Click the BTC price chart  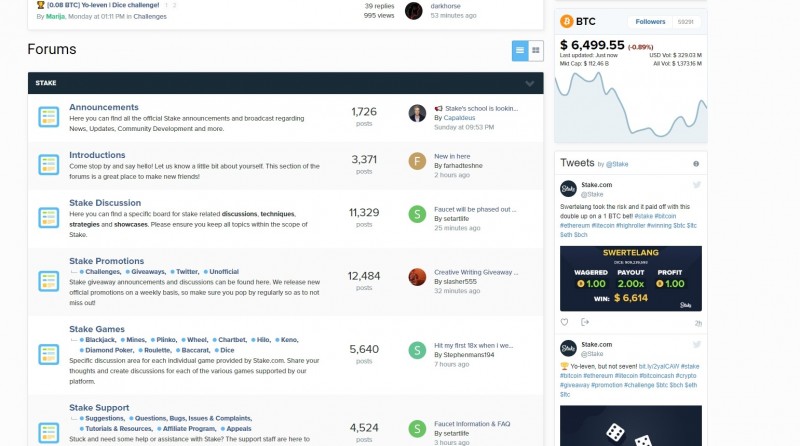click(x=631, y=105)
